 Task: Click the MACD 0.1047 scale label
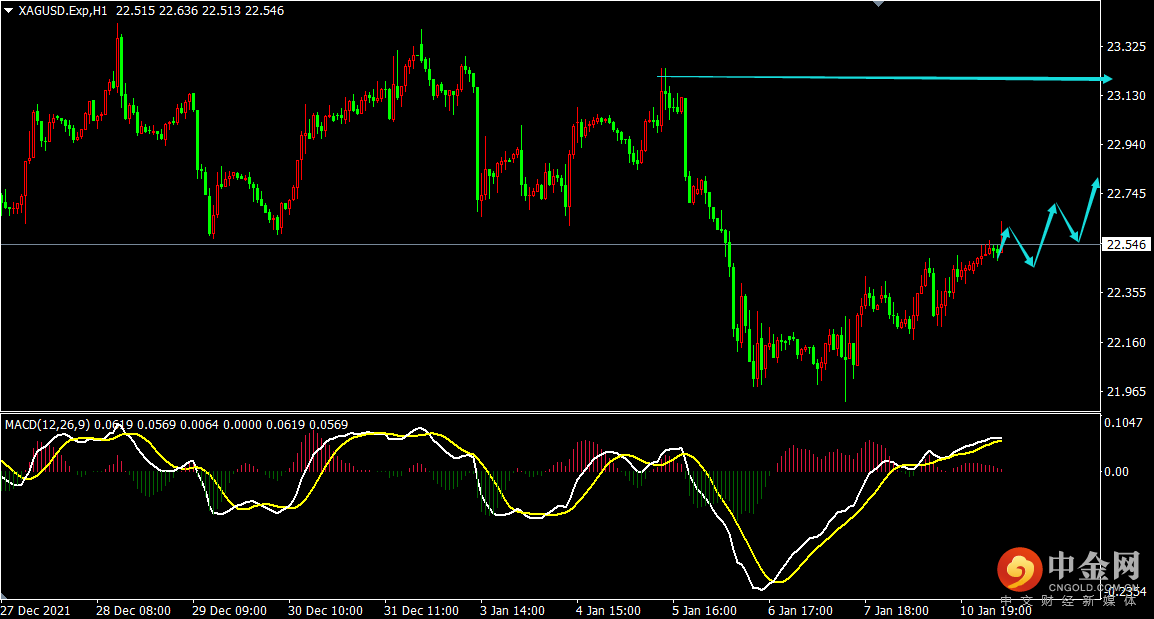[x=1124, y=424]
